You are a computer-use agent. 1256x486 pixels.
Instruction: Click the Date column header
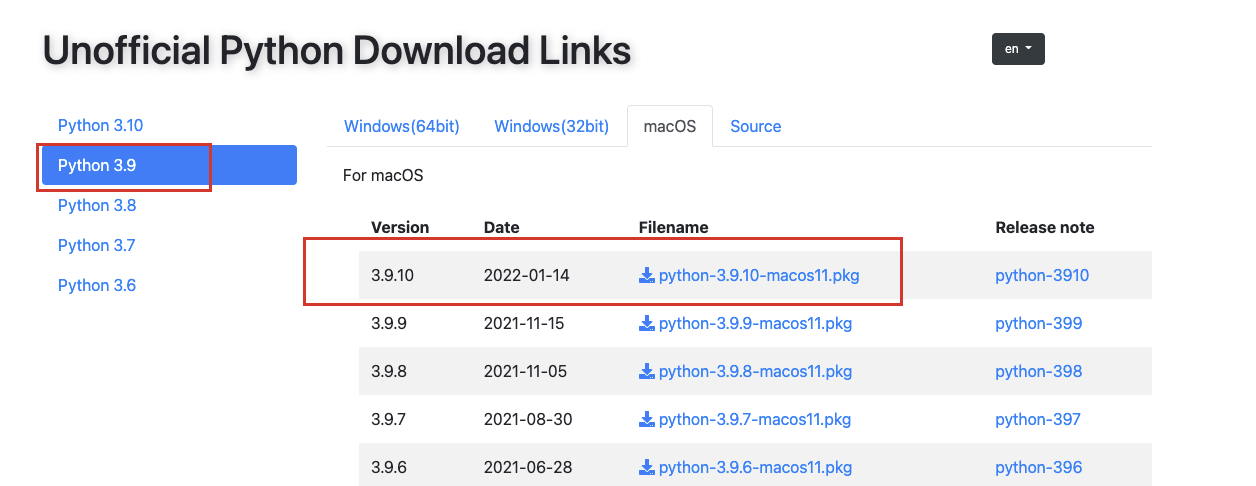[501, 227]
